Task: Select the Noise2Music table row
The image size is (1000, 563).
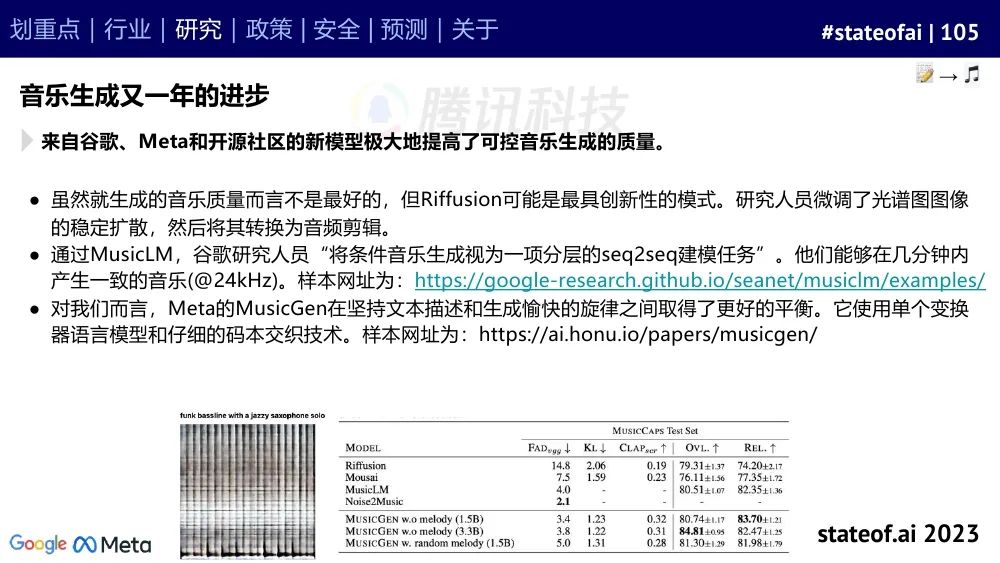Action: [x=564, y=502]
